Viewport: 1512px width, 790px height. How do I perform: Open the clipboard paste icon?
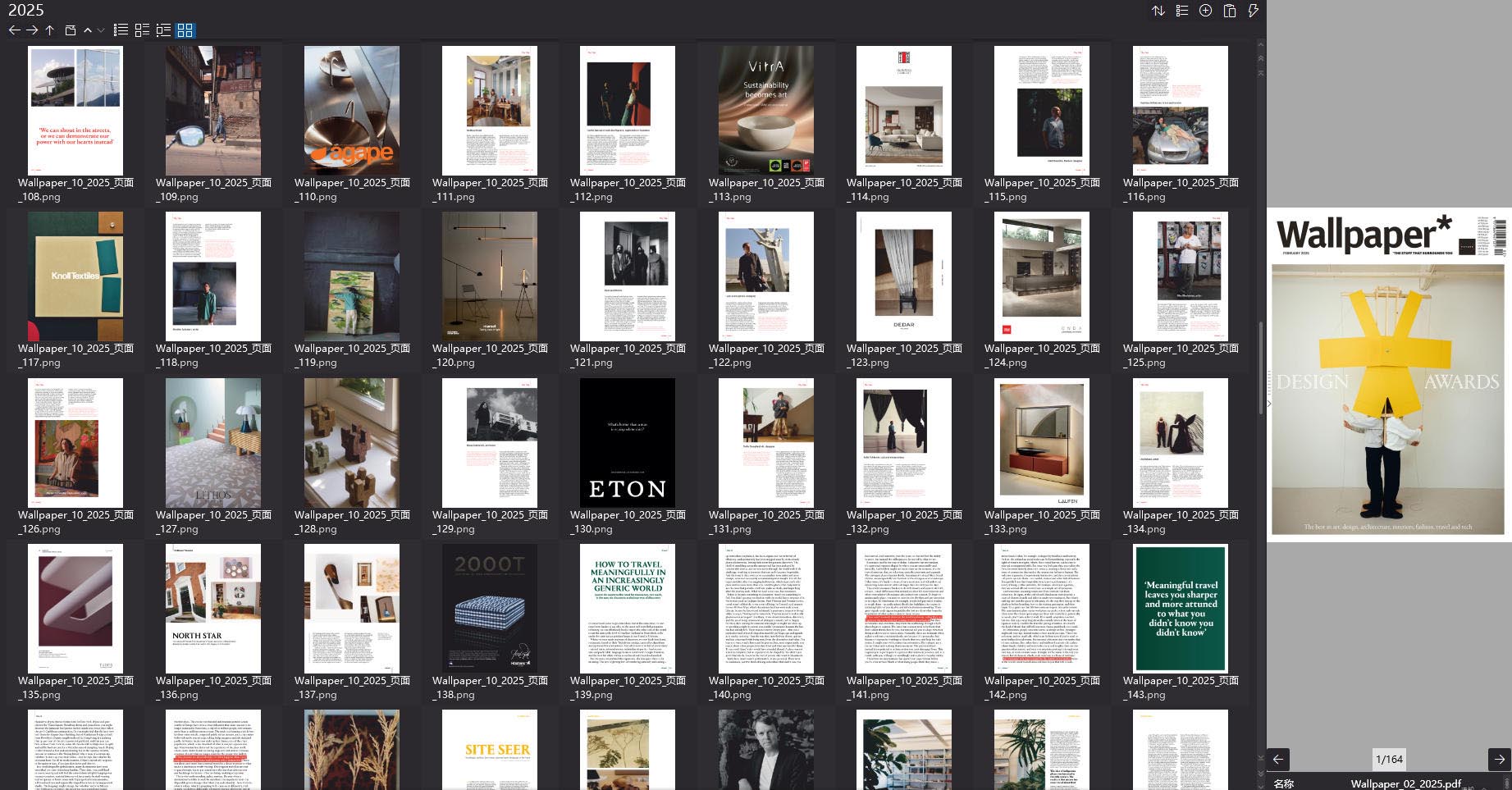point(1228,11)
